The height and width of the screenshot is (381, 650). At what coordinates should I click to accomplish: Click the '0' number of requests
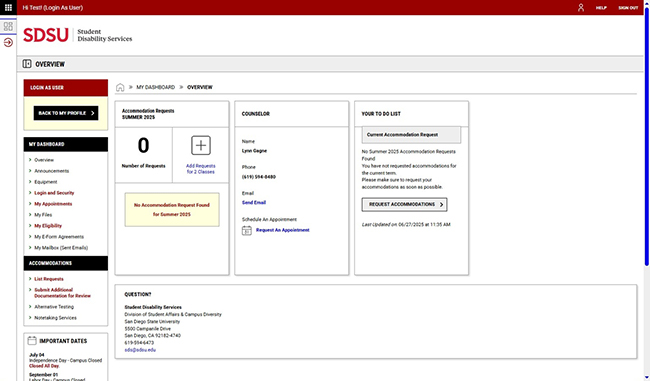(x=143, y=146)
